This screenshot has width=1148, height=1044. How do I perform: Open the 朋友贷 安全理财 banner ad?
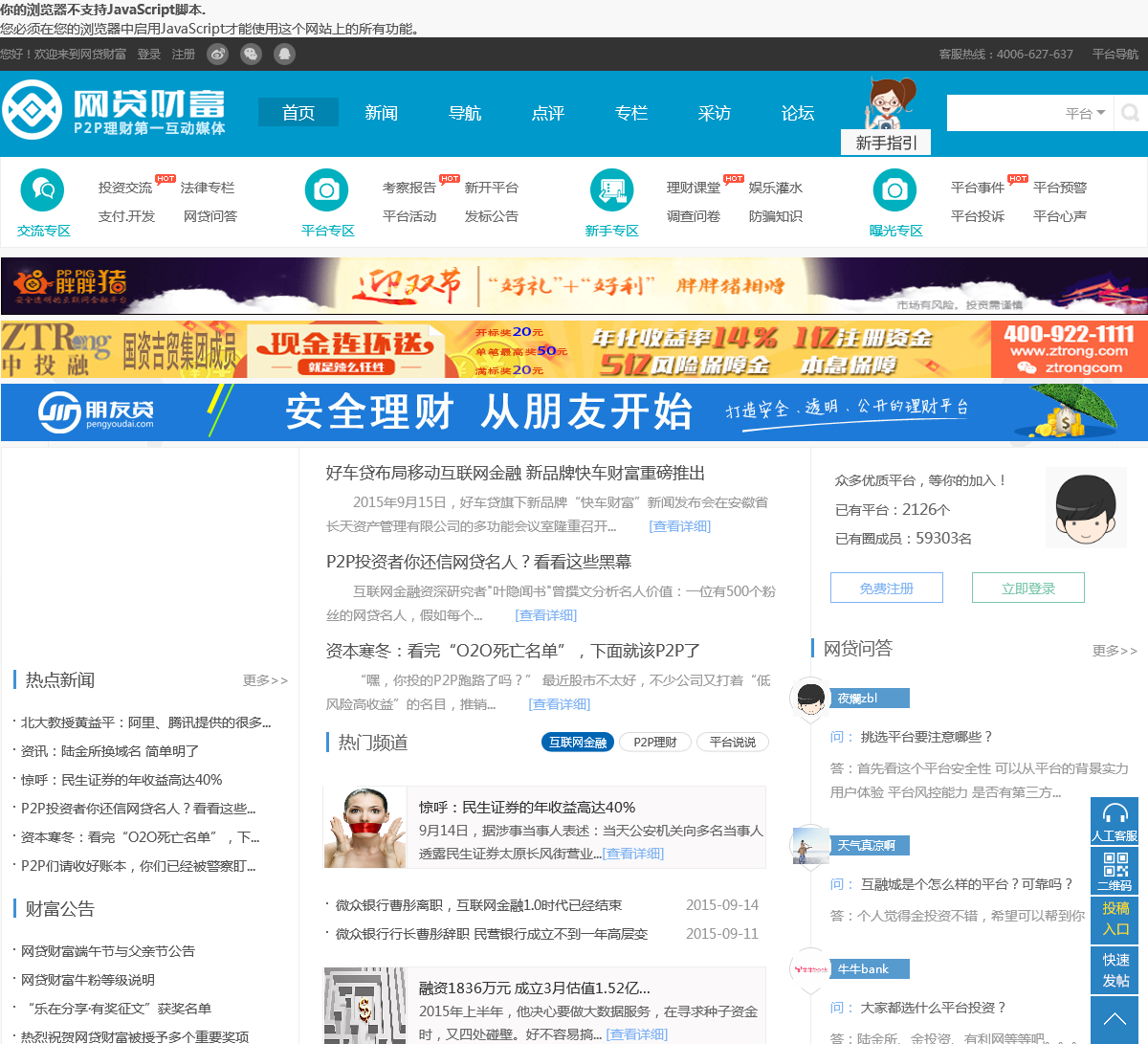click(574, 412)
